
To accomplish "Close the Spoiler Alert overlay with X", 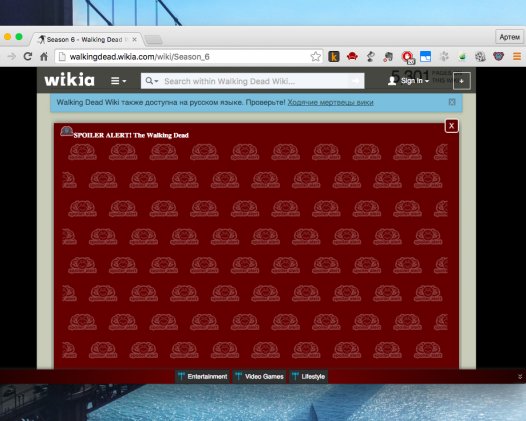I will coord(452,126).
